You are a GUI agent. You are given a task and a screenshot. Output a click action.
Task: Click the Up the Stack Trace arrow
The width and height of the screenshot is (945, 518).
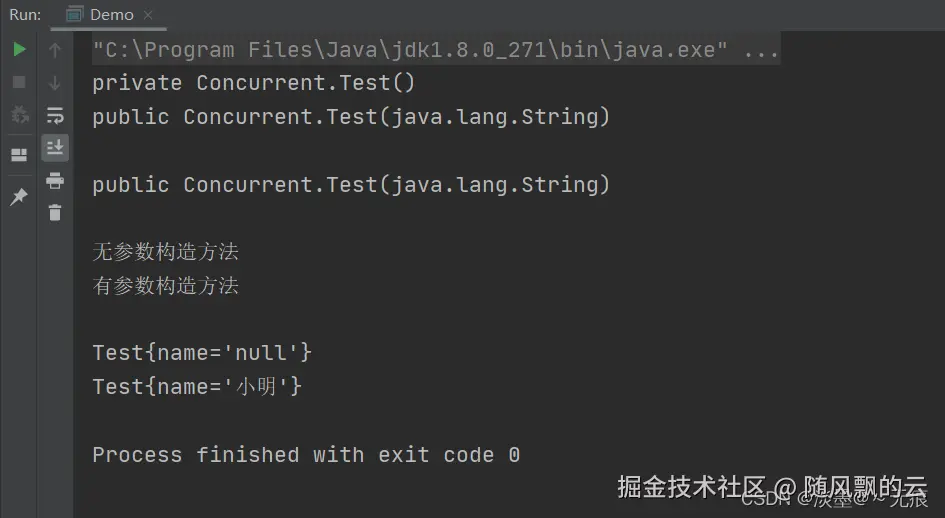click(55, 50)
